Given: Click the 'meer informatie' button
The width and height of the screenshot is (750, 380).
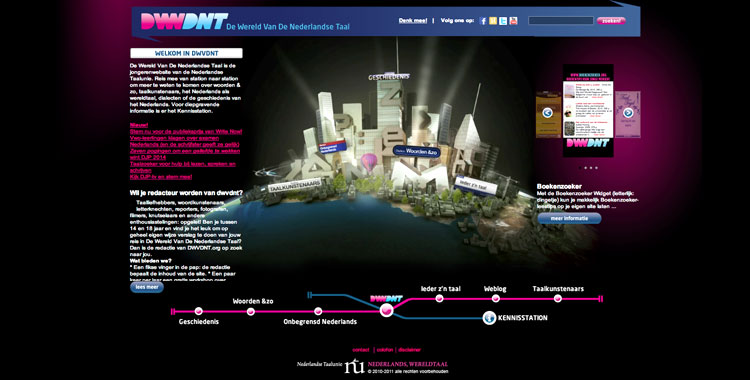Looking at the screenshot, I should pos(569,218).
